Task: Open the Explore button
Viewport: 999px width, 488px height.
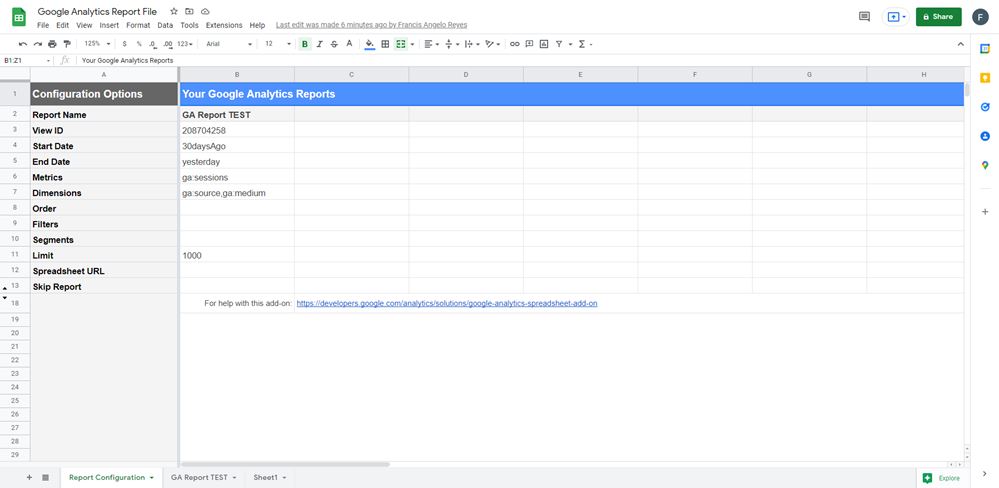Action: tap(942, 478)
